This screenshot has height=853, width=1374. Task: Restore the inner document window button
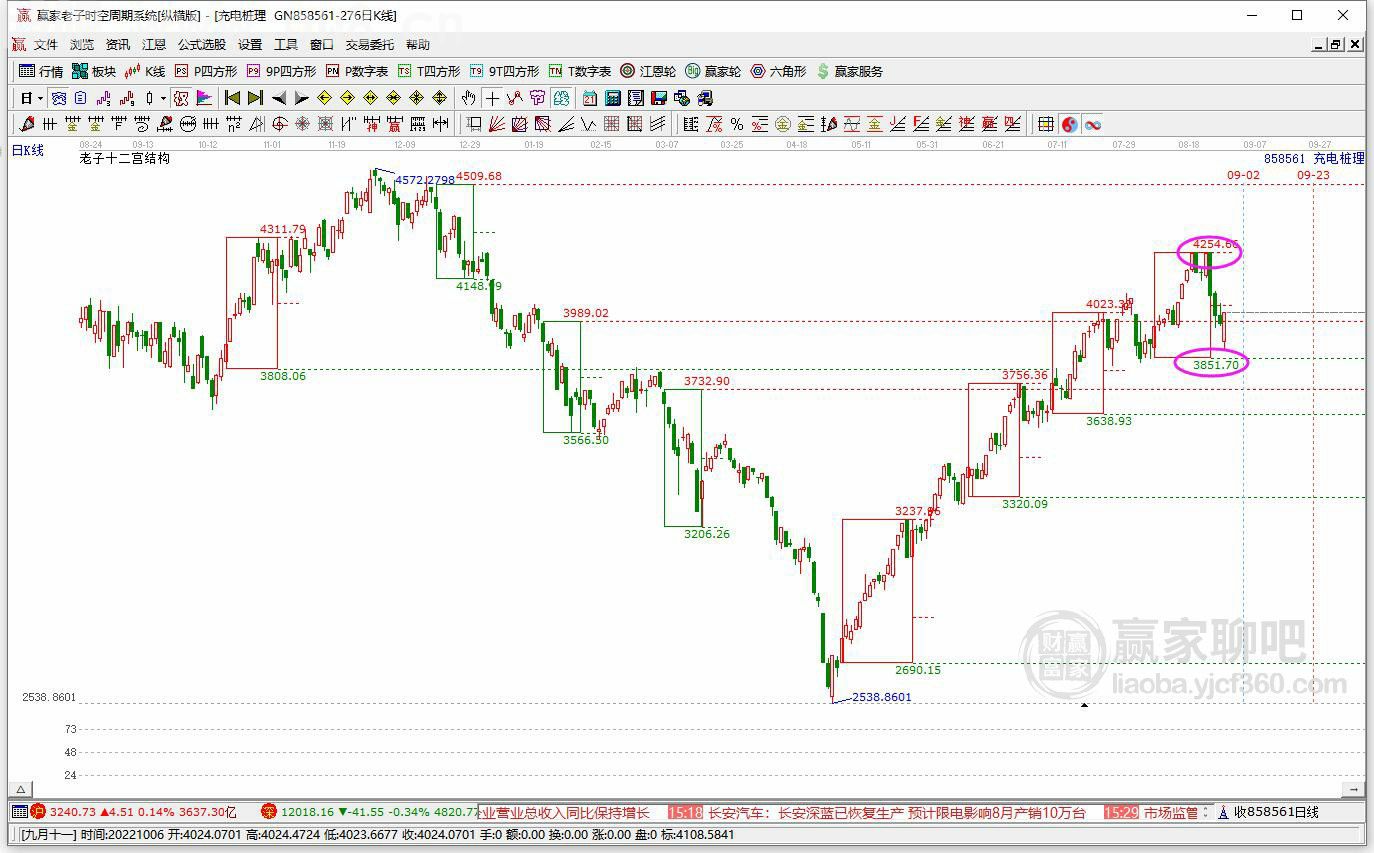point(1337,45)
